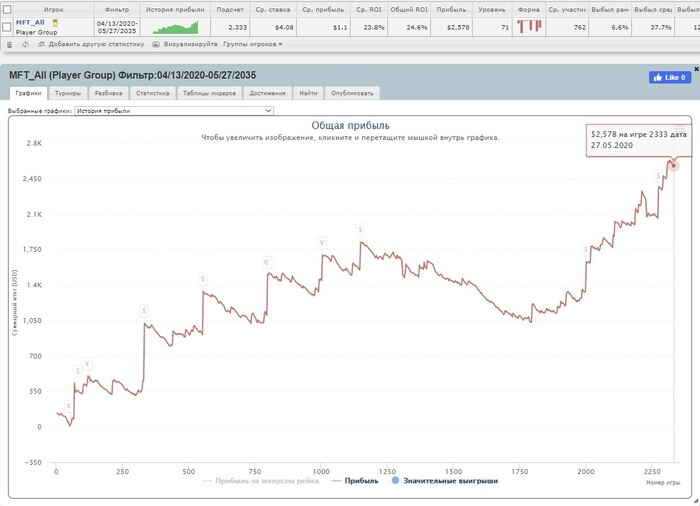700x506 pixels.
Task: Click the dollar marker near game 1150
Action: [x=360, y=230]
